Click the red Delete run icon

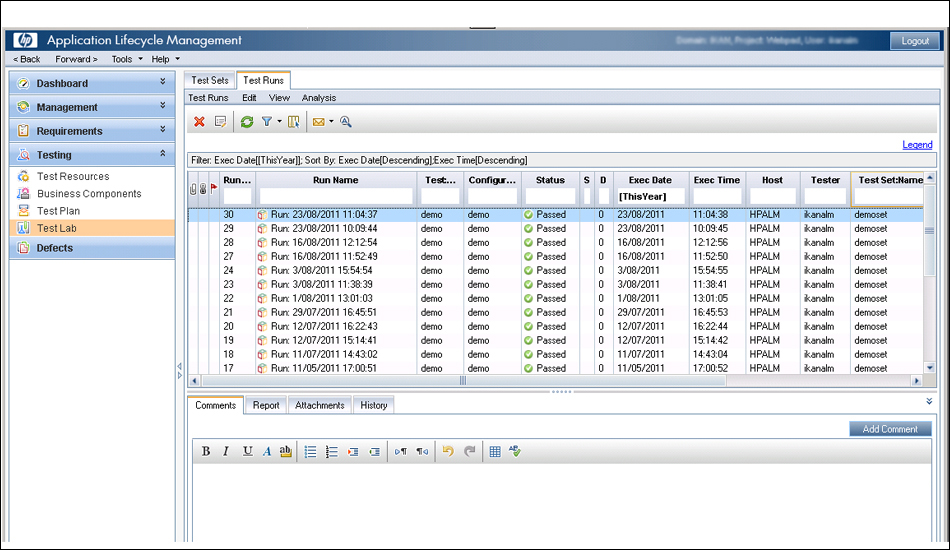(x=199, y=122)
